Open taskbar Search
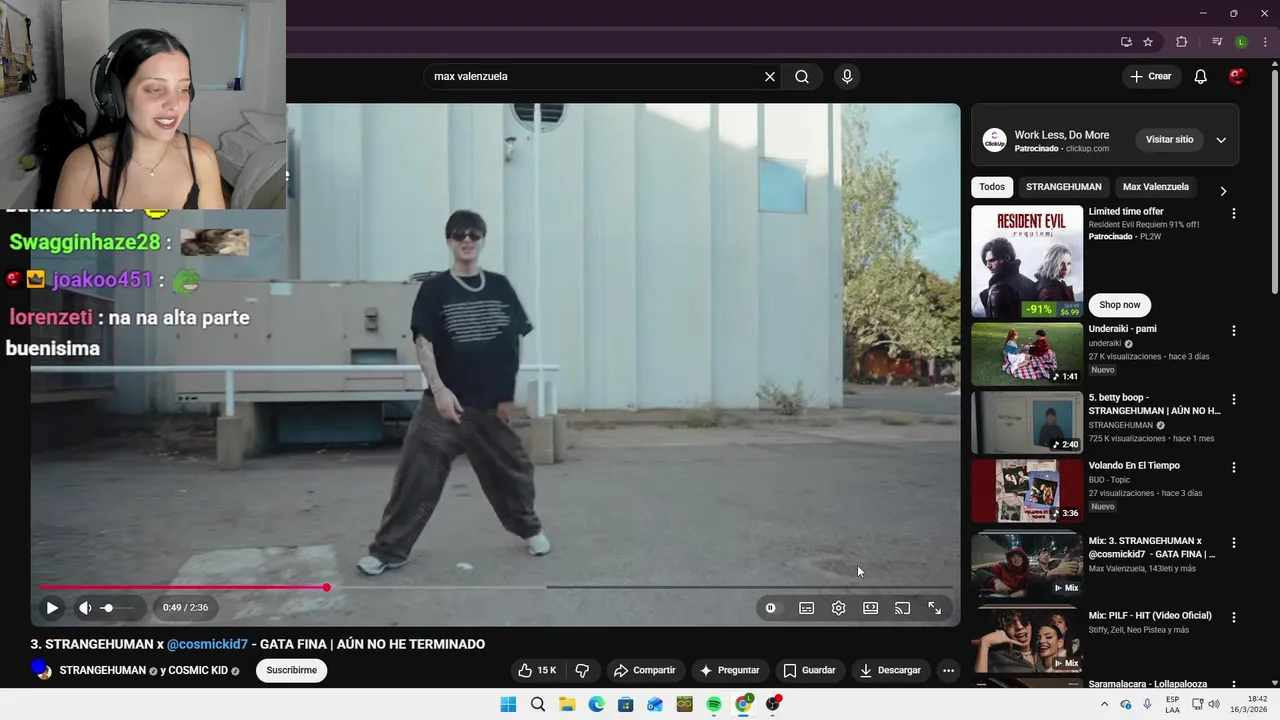The width and height of the screenshot is (1280, 720). pos(538,704)
